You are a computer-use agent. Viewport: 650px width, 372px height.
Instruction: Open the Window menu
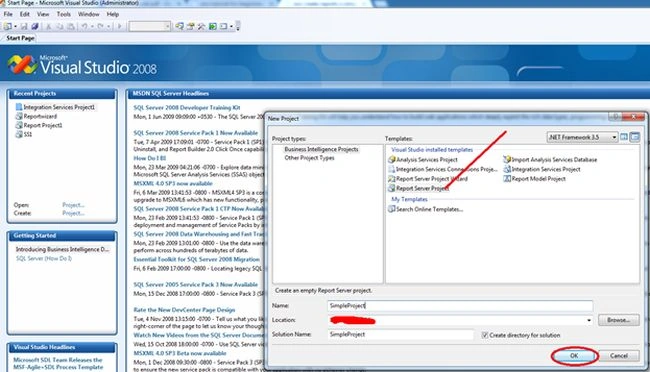pyautogui.click(x=89, y=14)
